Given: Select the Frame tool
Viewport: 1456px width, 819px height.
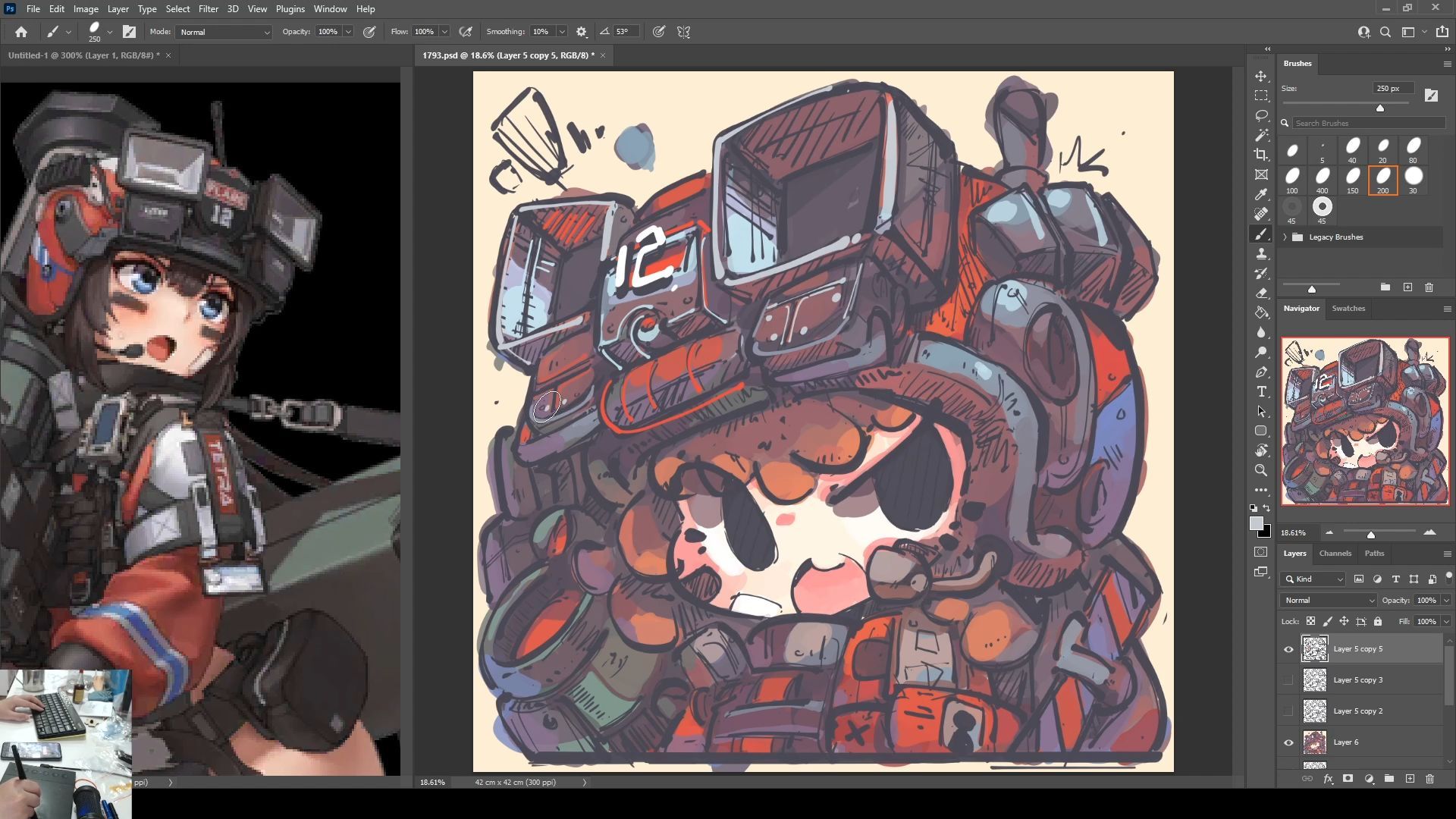Looking at the screenshot, I should 1261,175.
